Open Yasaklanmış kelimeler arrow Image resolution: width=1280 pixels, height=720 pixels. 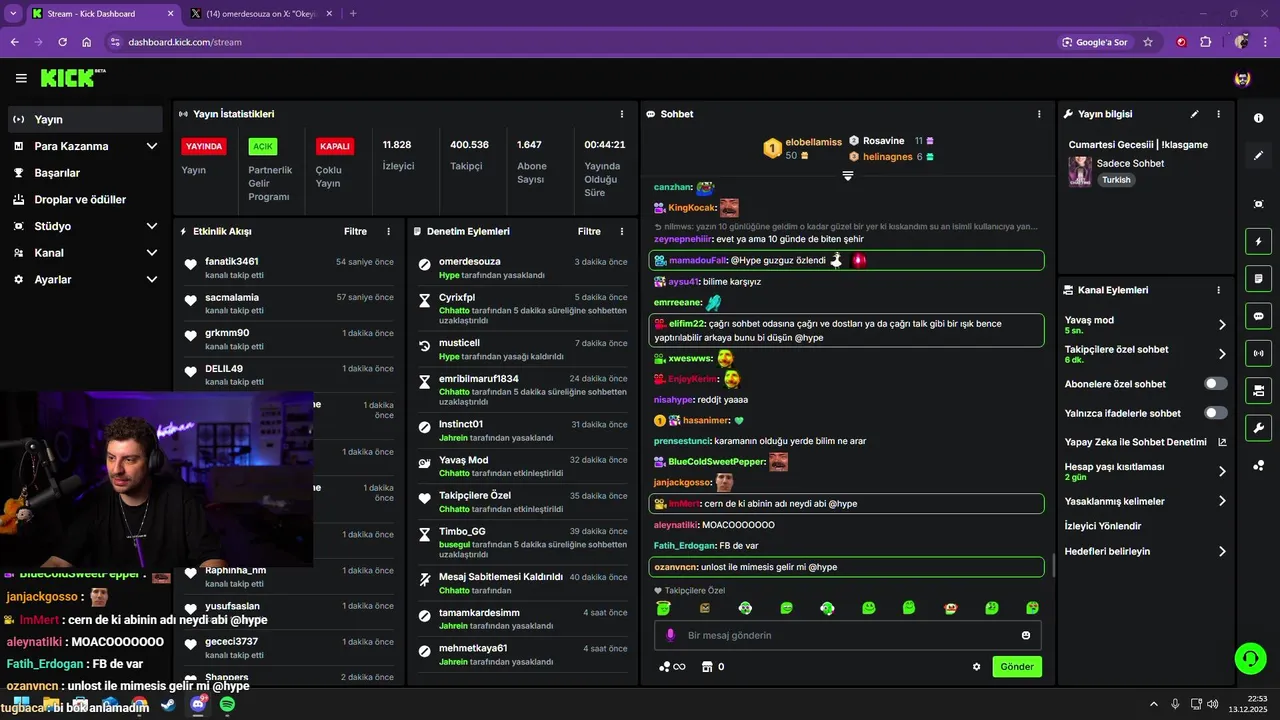tap(1222, 501)
